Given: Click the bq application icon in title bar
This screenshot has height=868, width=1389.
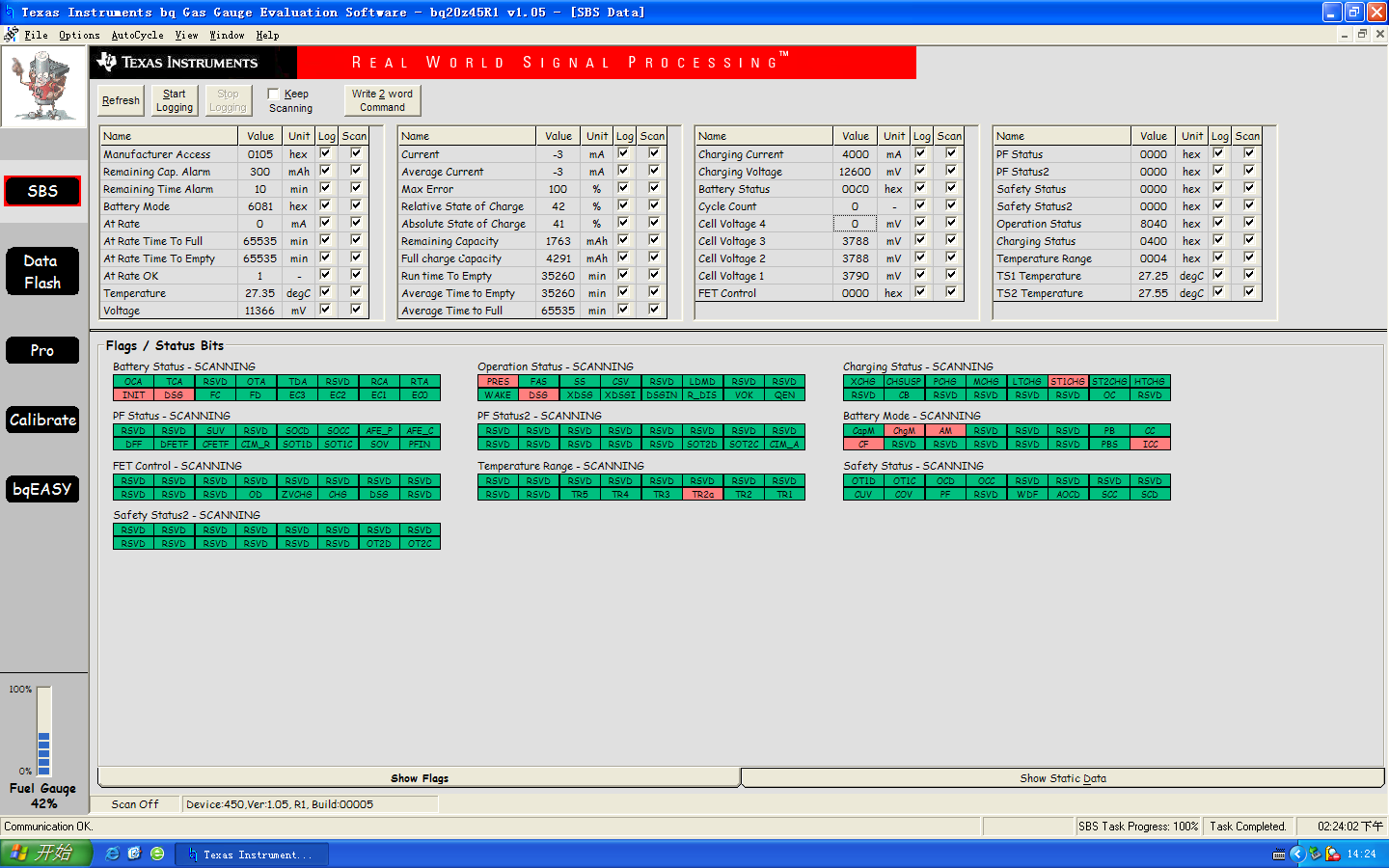Looking at the screenshot, I should (x=9, y=12).
